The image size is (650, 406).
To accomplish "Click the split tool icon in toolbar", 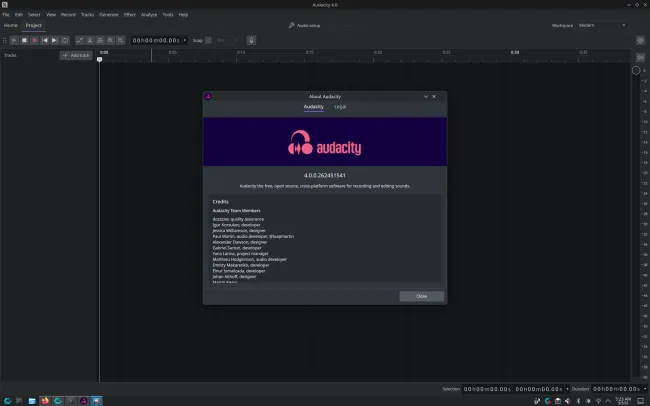I will coord(90,40).
